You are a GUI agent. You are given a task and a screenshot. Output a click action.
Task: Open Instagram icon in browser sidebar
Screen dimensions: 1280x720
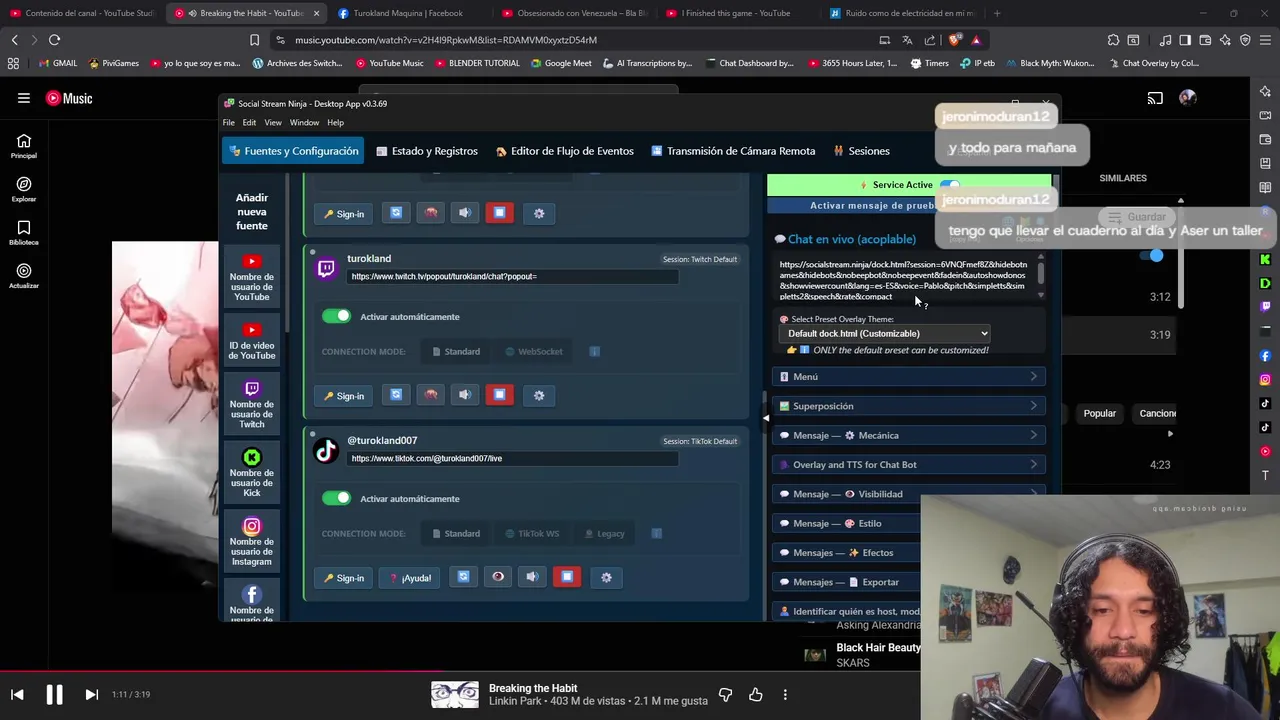[1265, 380]
